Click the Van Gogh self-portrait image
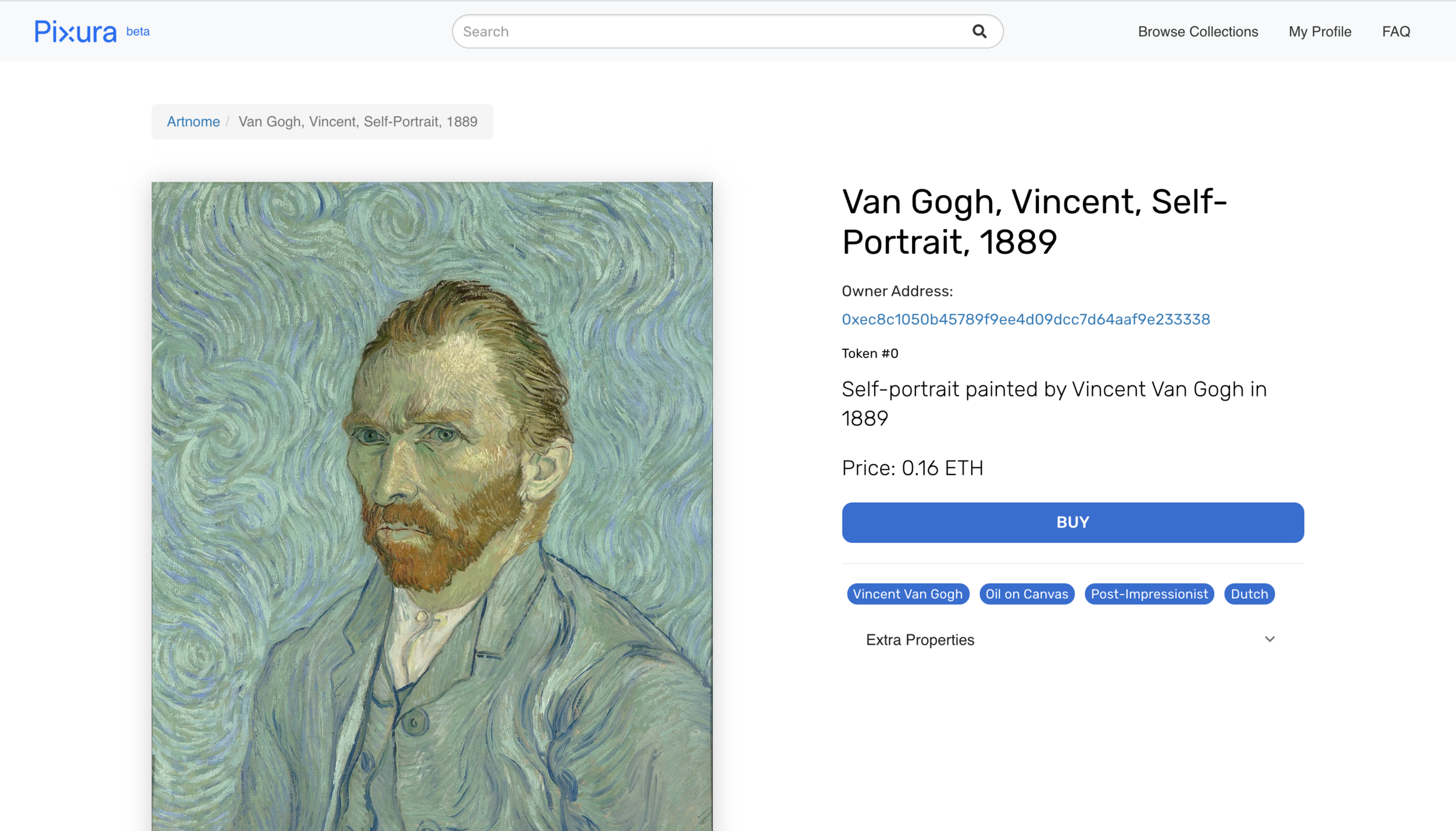The width and height of the screenshot is (1456, 831). [432, 506]
